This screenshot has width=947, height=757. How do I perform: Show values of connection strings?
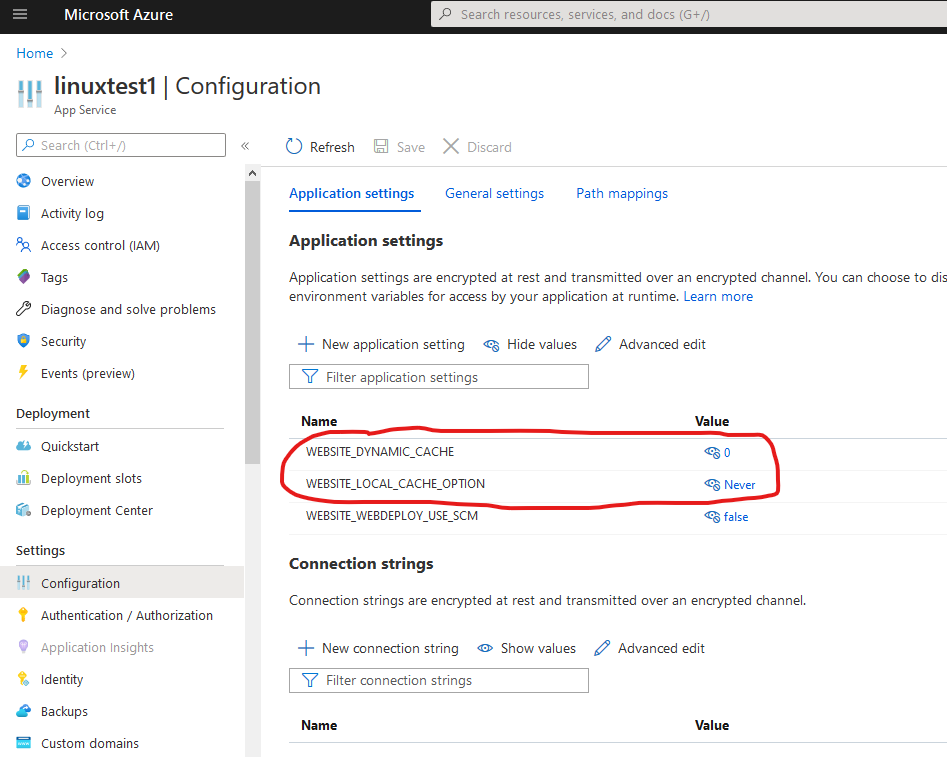coord(527,648)
